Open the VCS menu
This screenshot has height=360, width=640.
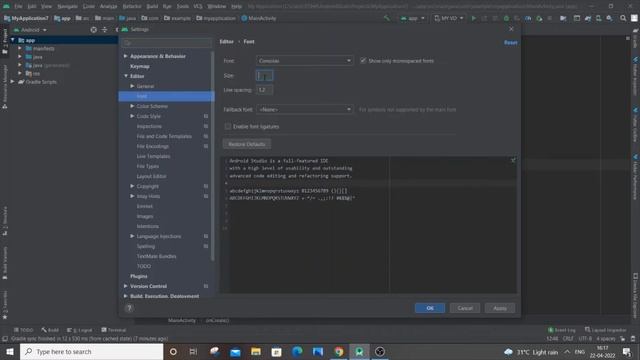[198, 6]
